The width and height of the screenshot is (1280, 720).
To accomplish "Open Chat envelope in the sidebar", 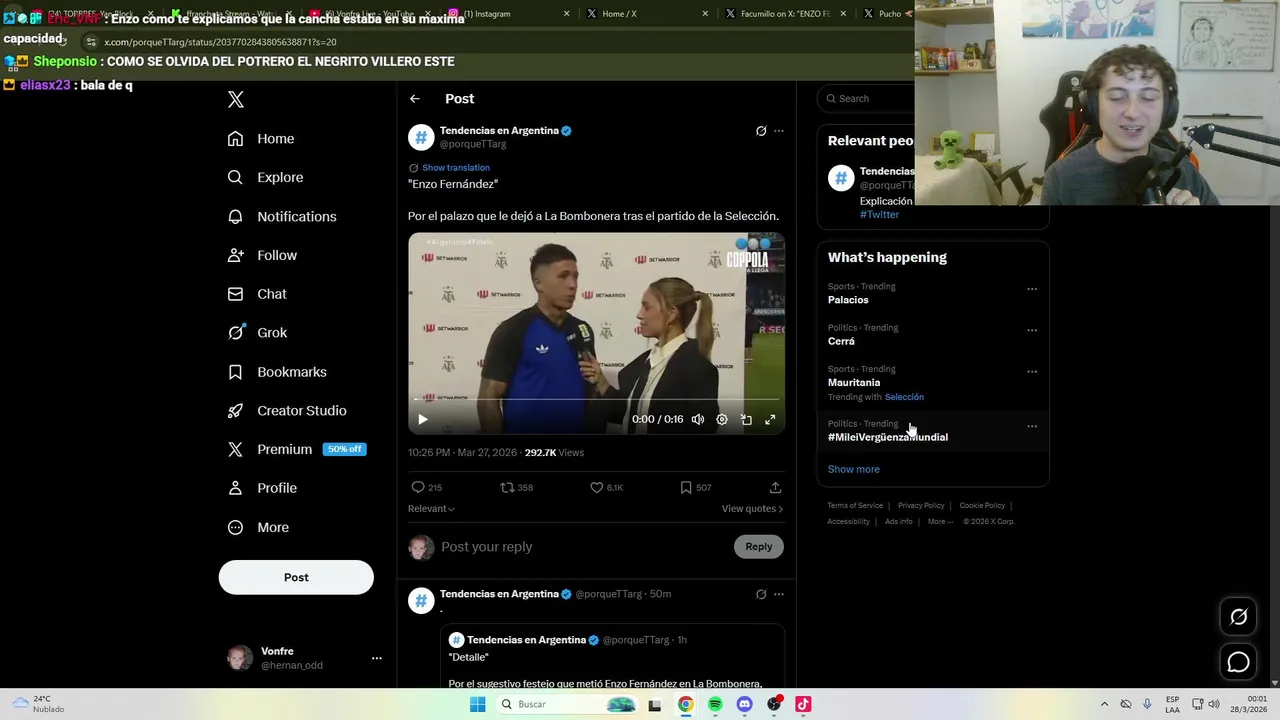I will (x=257, y=294).
